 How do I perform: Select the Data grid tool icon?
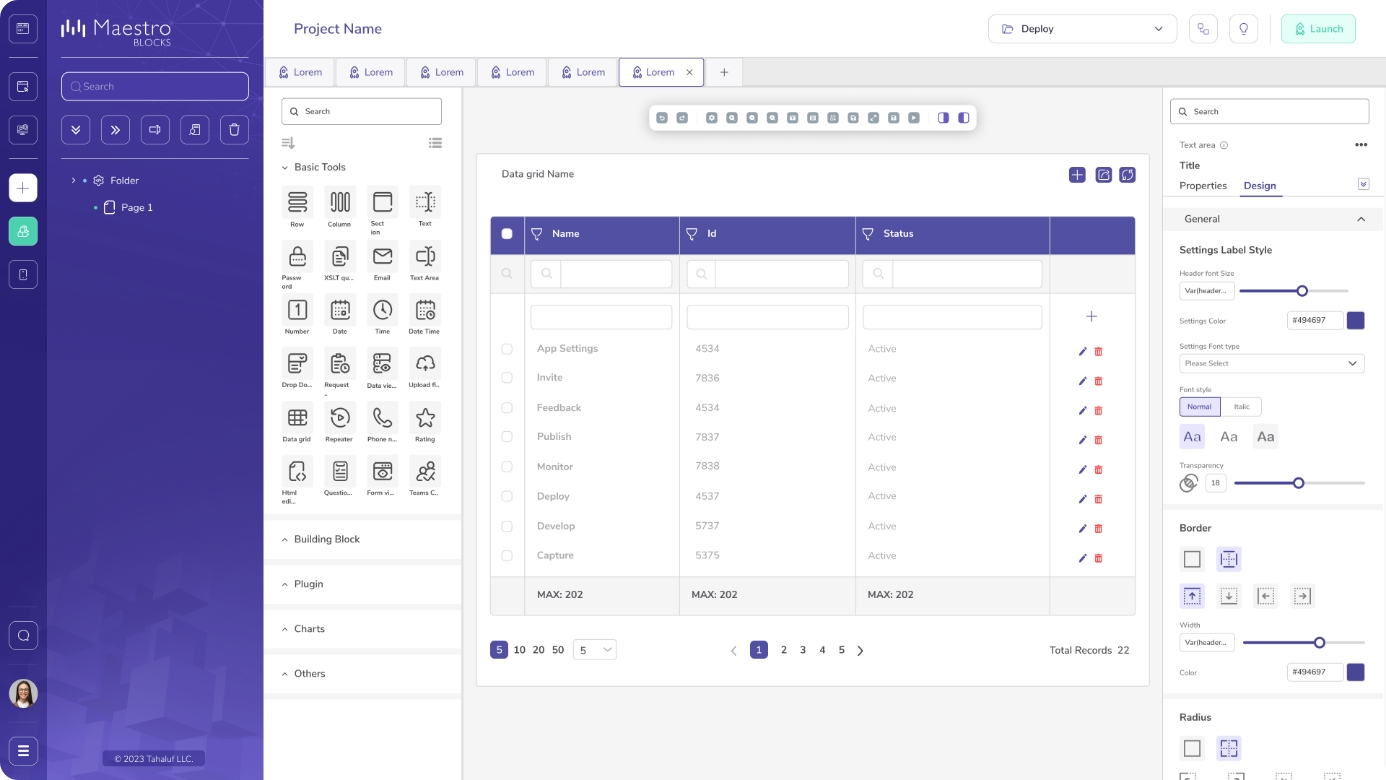tap(297, 417)
